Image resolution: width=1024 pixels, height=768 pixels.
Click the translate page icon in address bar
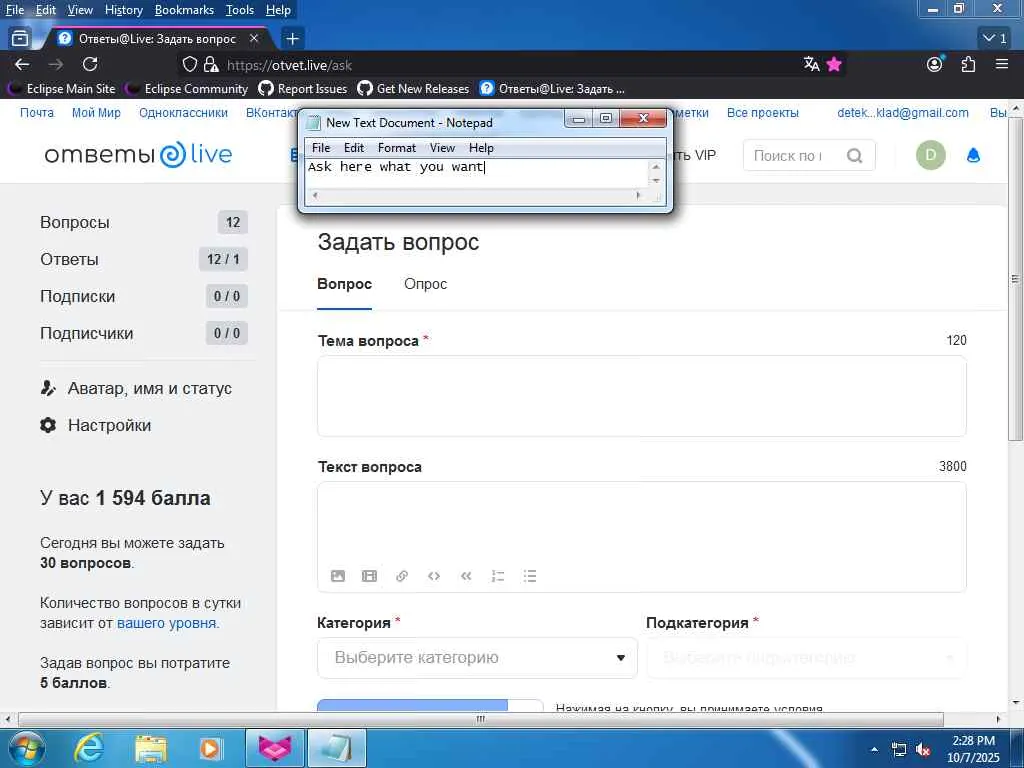point(811,64)
